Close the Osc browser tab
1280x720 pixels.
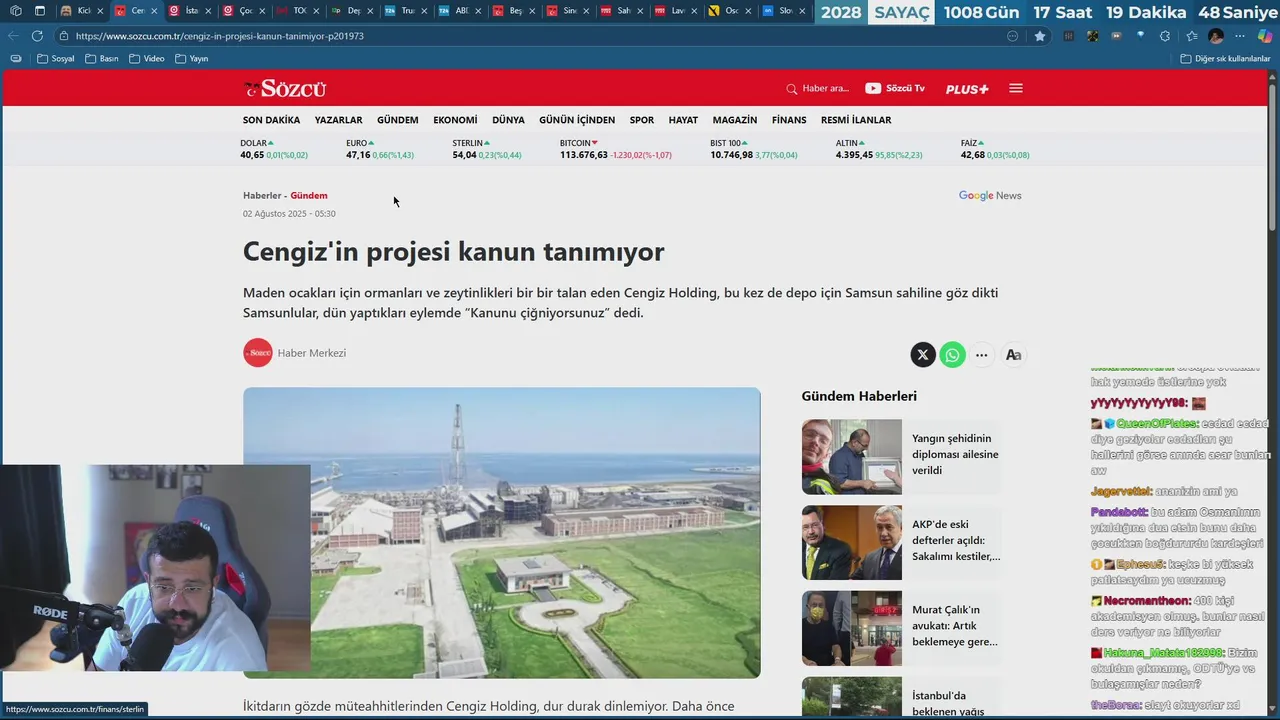click(748, 11)
